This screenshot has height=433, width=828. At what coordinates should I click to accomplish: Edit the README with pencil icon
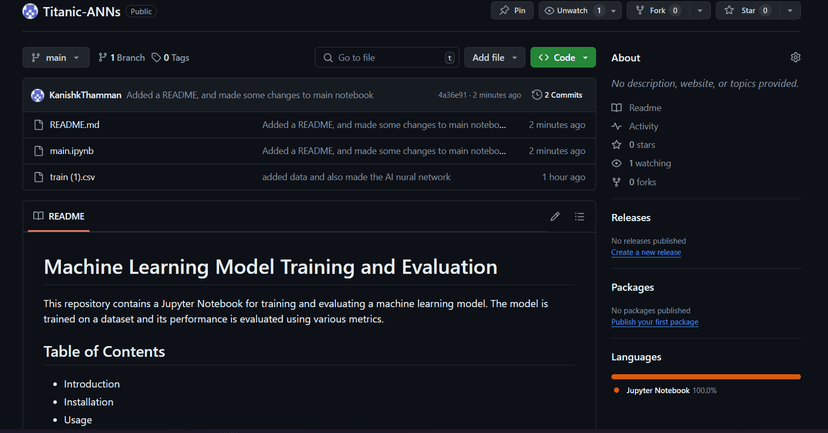tap(555, 216)
